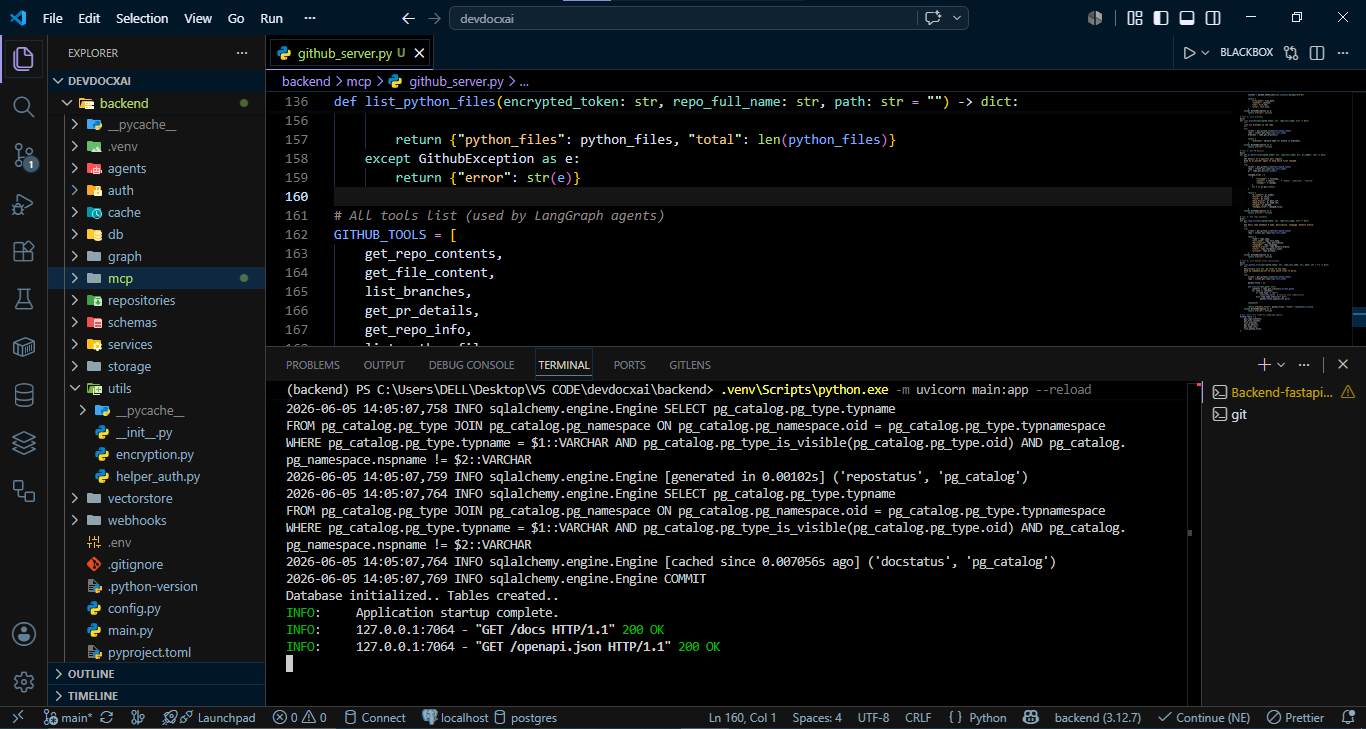Open notifications bell in status bar
1366x729 pixels.
[x=1346, y=718]
